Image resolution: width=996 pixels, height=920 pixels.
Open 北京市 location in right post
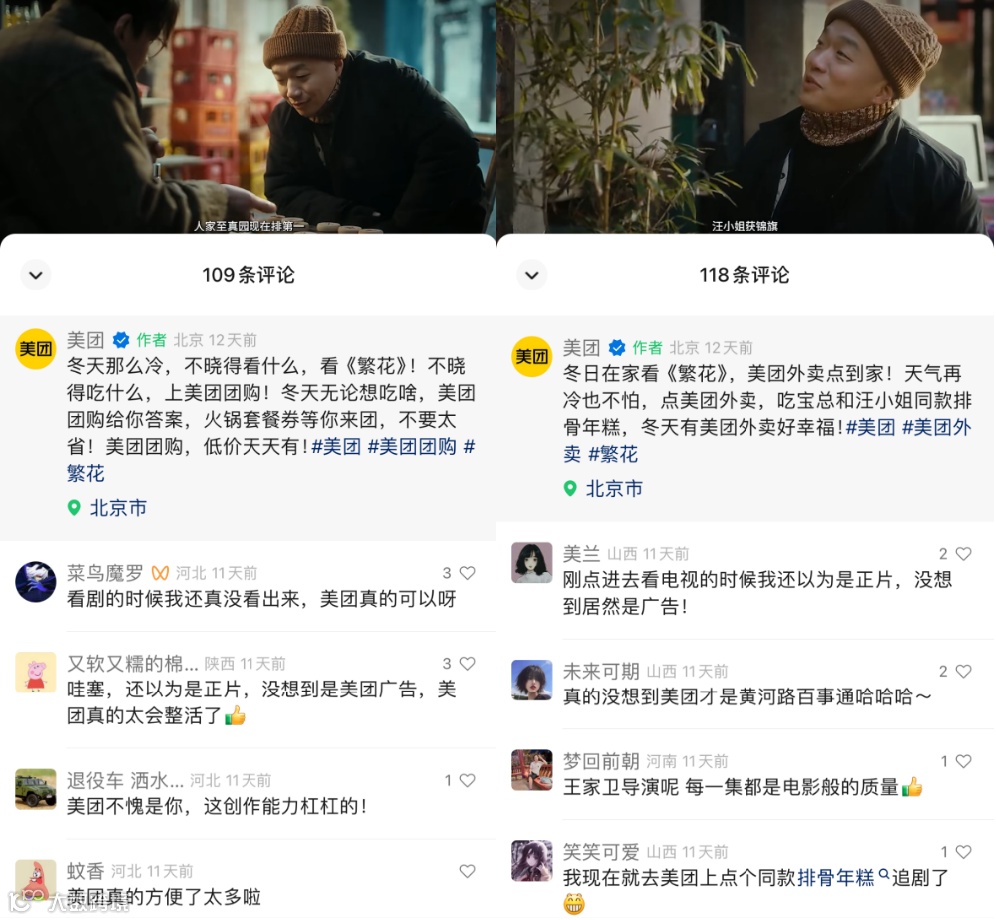(x=603, y=489)
